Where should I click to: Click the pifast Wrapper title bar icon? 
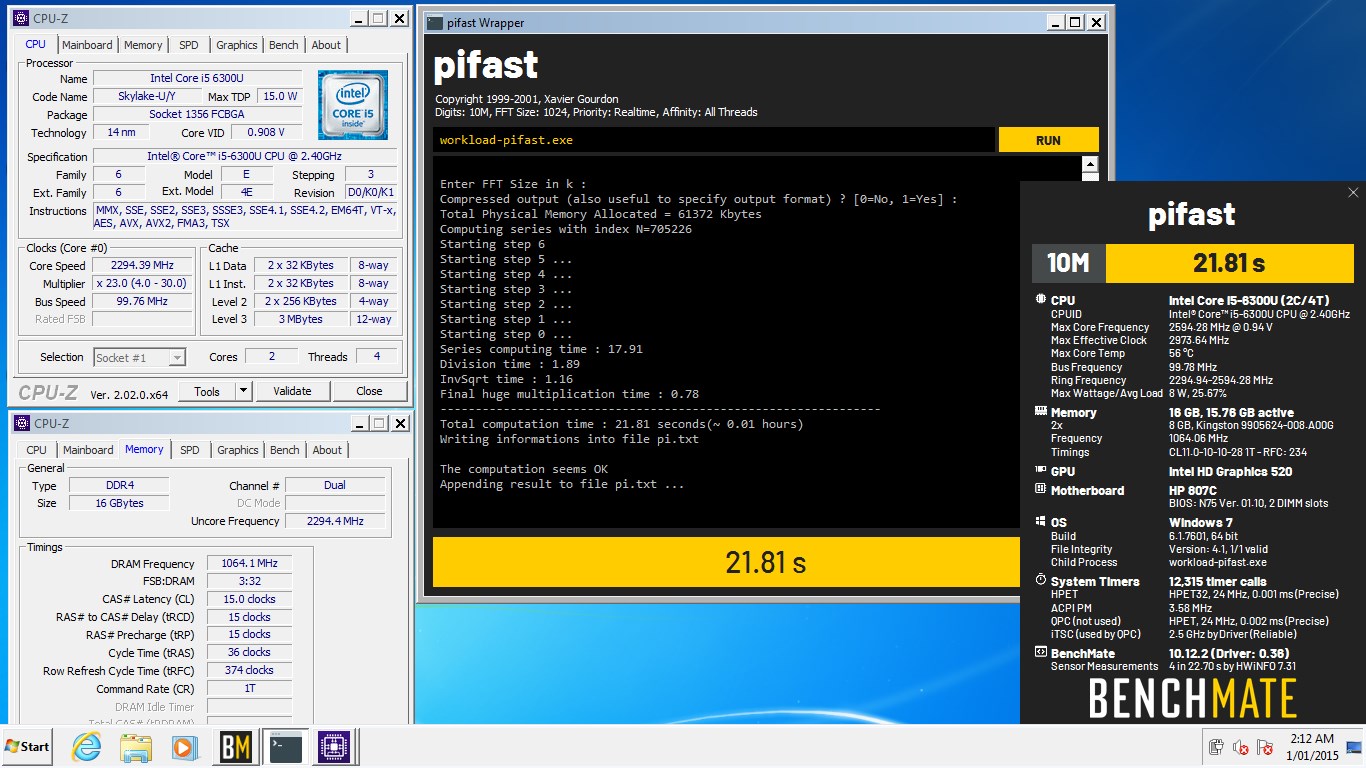coord(433,22)
